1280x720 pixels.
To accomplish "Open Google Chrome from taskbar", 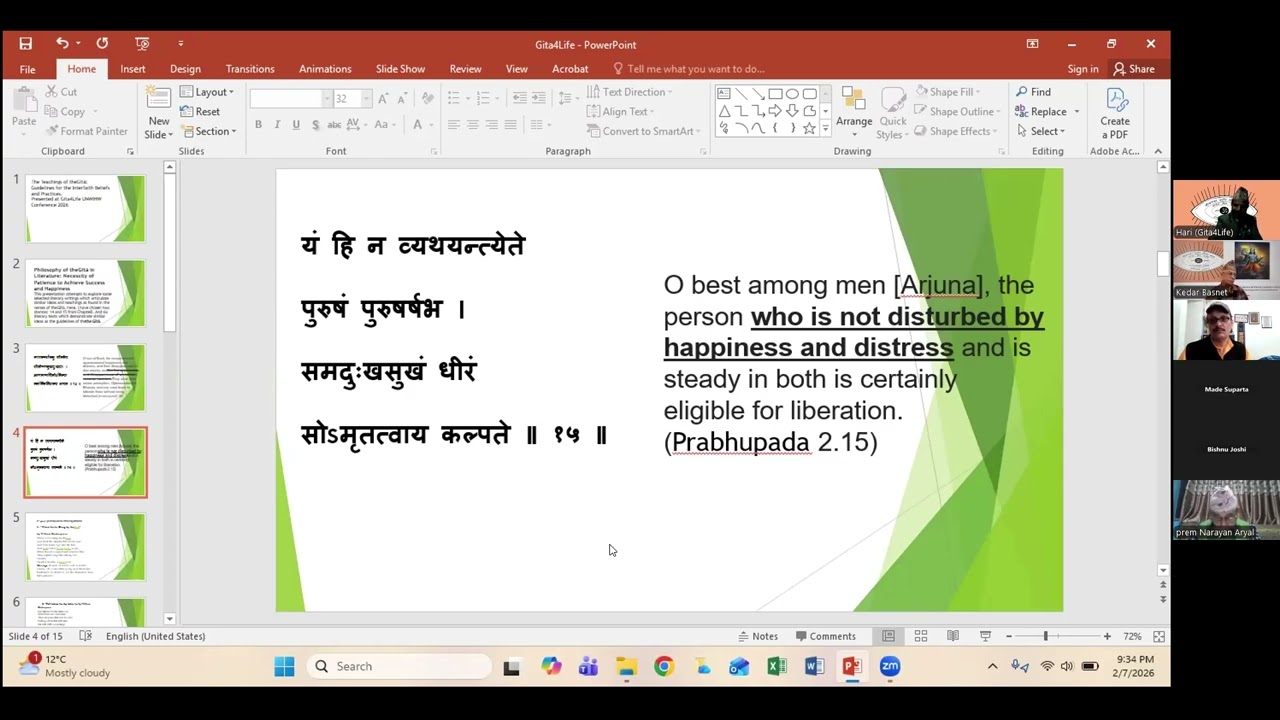I will (x=664, y=666).
